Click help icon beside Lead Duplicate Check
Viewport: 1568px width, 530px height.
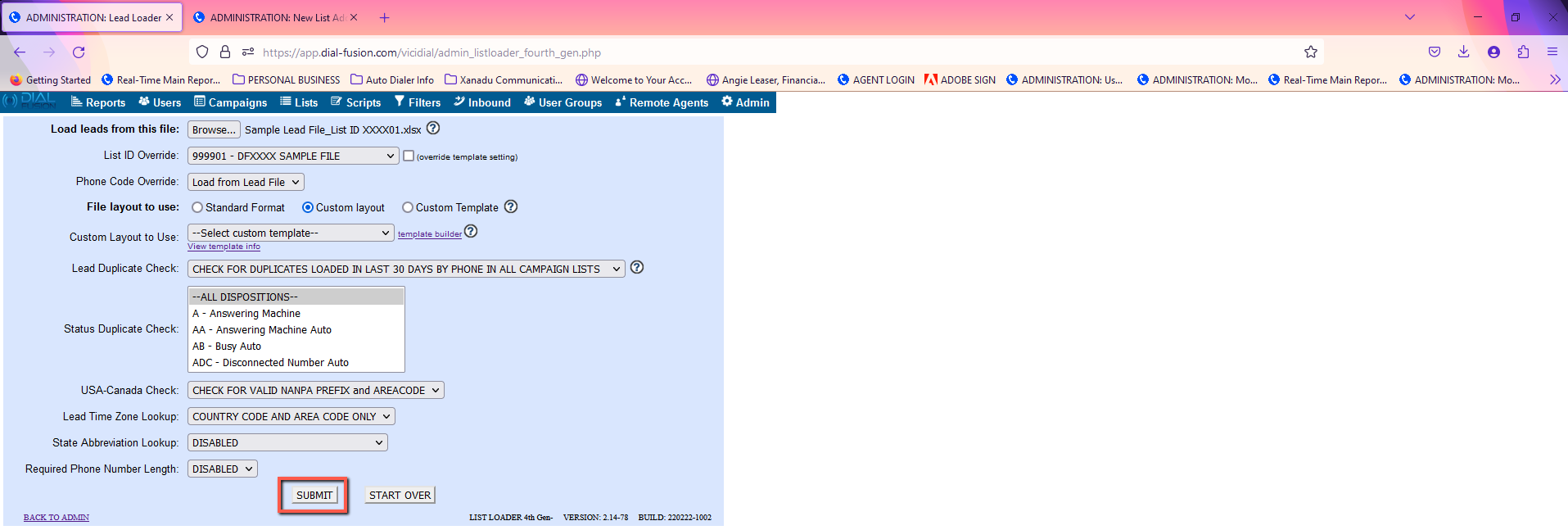637,267
